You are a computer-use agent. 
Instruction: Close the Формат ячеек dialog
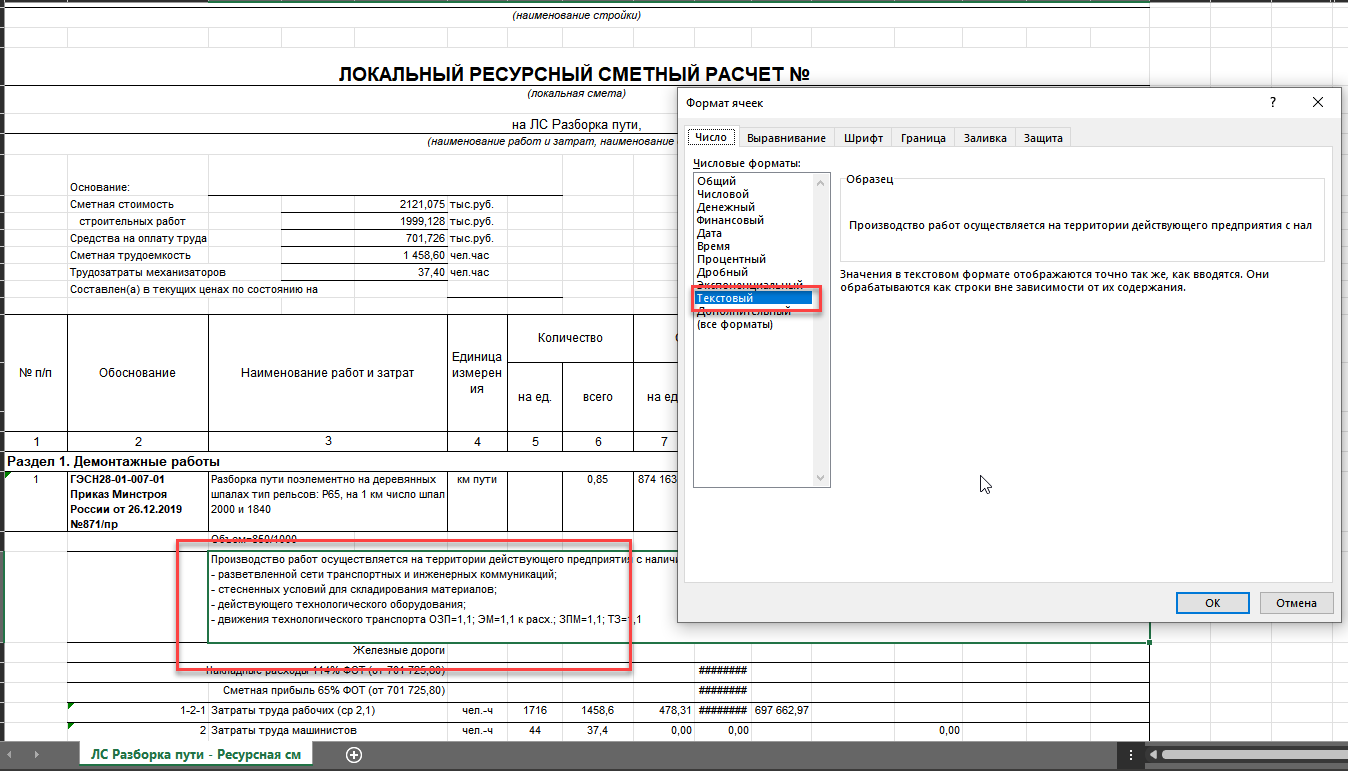1318,103
